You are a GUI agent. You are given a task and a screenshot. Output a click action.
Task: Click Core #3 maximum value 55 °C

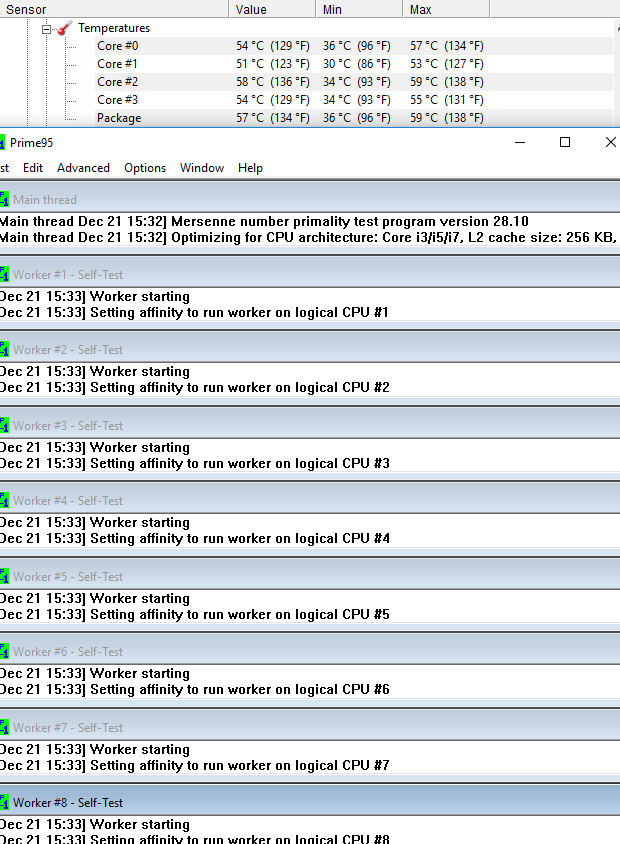(447, 100)
